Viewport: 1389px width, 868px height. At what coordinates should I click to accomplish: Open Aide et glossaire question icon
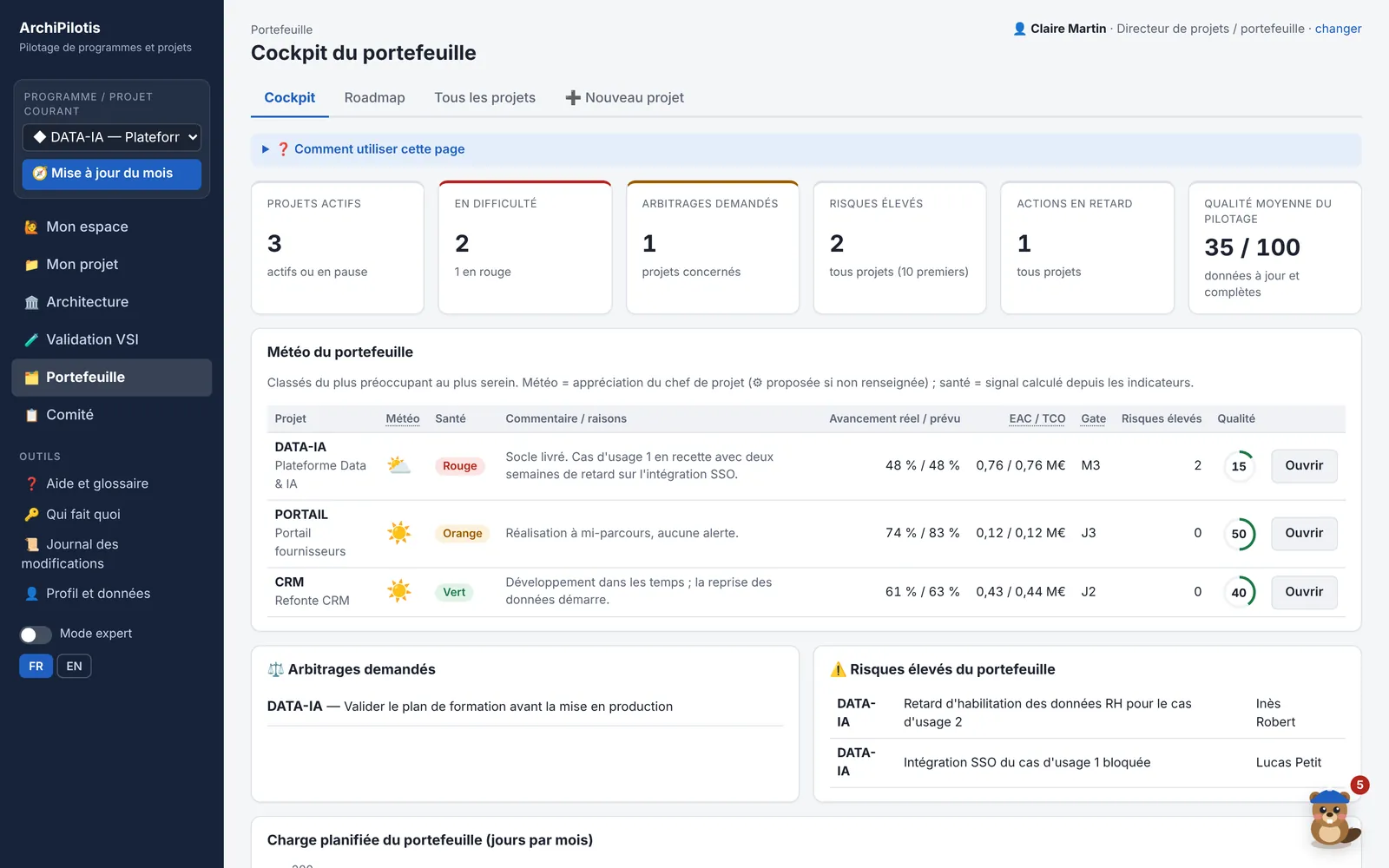pyautogui.click(x=31, y=484)
